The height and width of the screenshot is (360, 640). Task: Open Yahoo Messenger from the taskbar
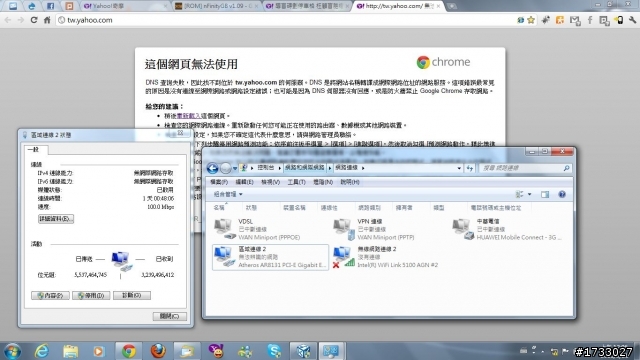tap(216, 351)
